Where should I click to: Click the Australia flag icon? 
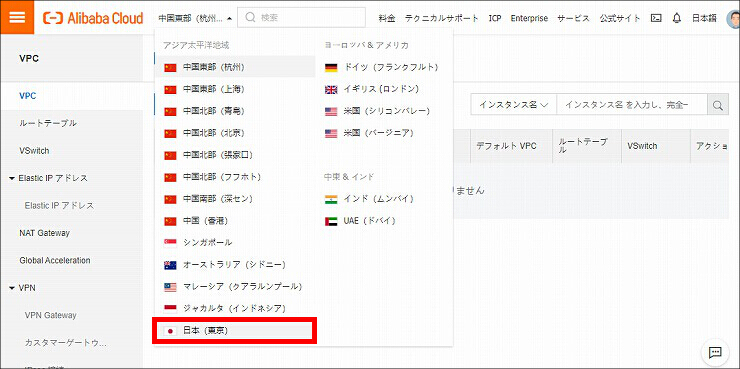pos(170,265)
